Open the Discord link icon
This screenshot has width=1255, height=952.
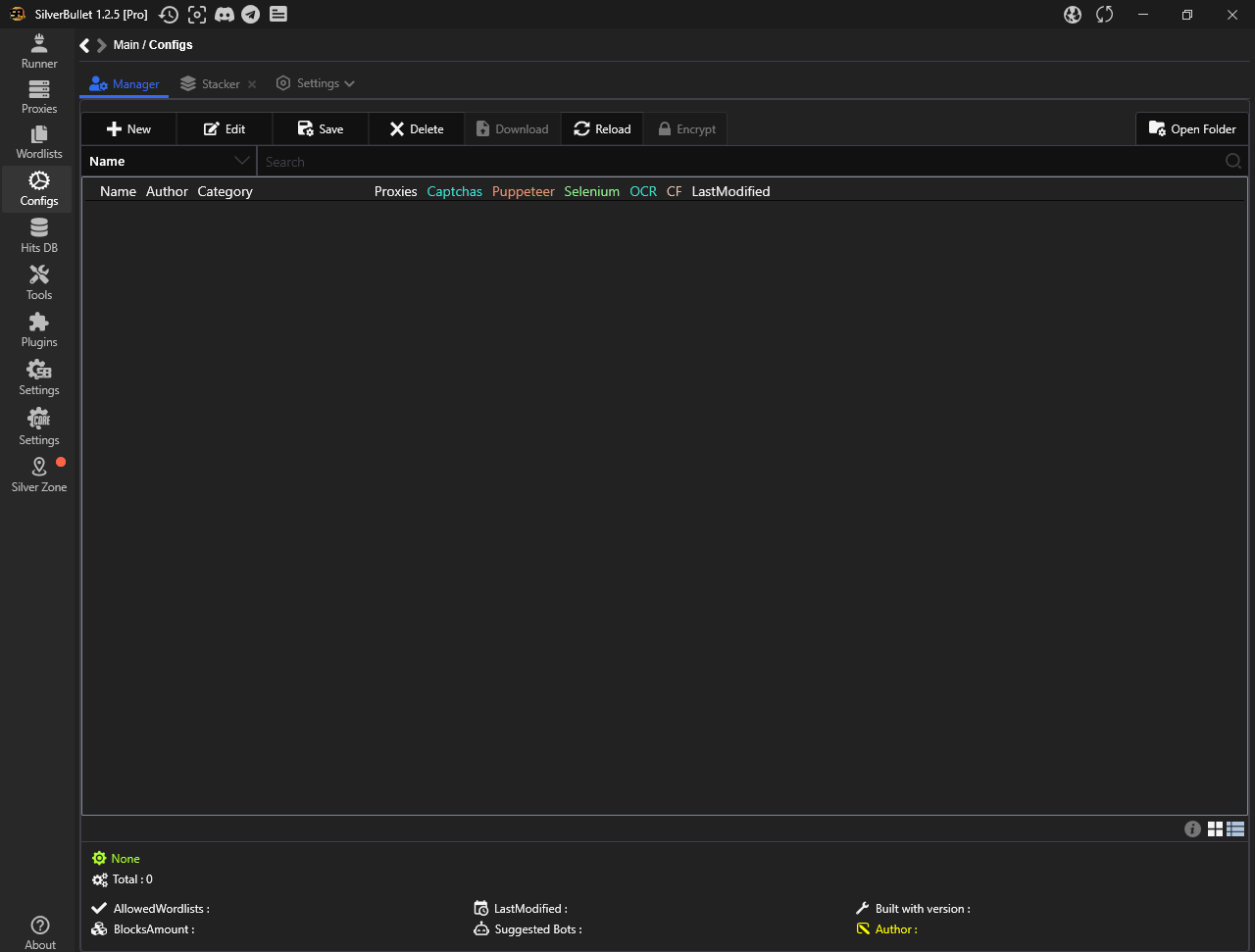click(x=225, y=14)
